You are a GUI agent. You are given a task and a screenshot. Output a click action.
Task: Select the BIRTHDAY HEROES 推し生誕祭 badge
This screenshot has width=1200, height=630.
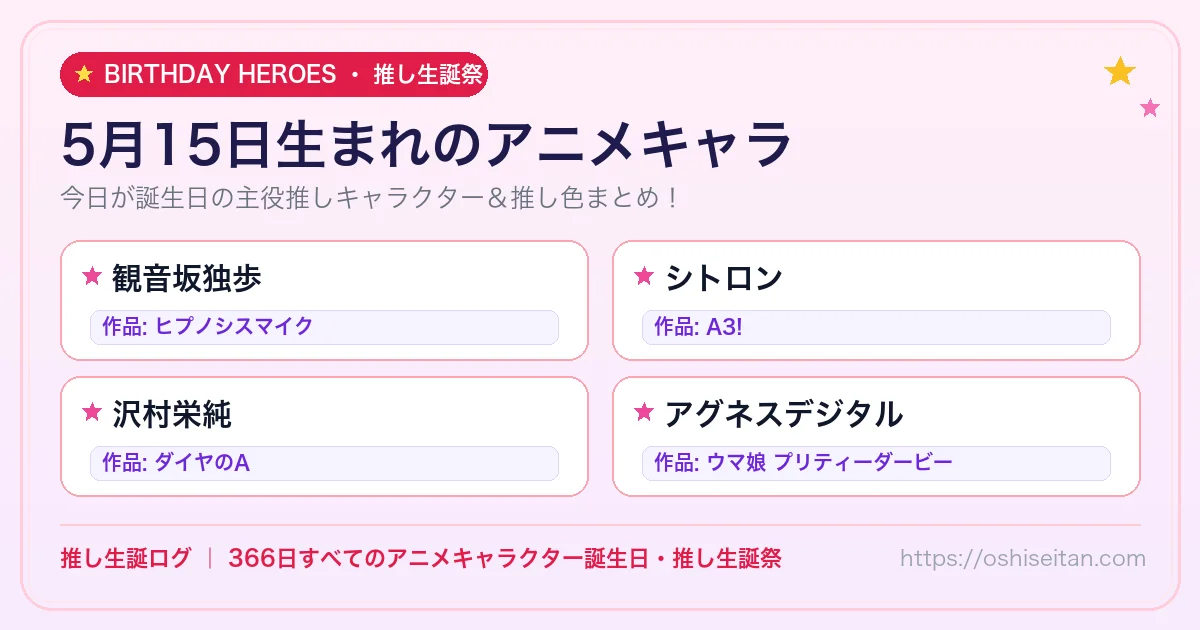[x=274, y=74]
